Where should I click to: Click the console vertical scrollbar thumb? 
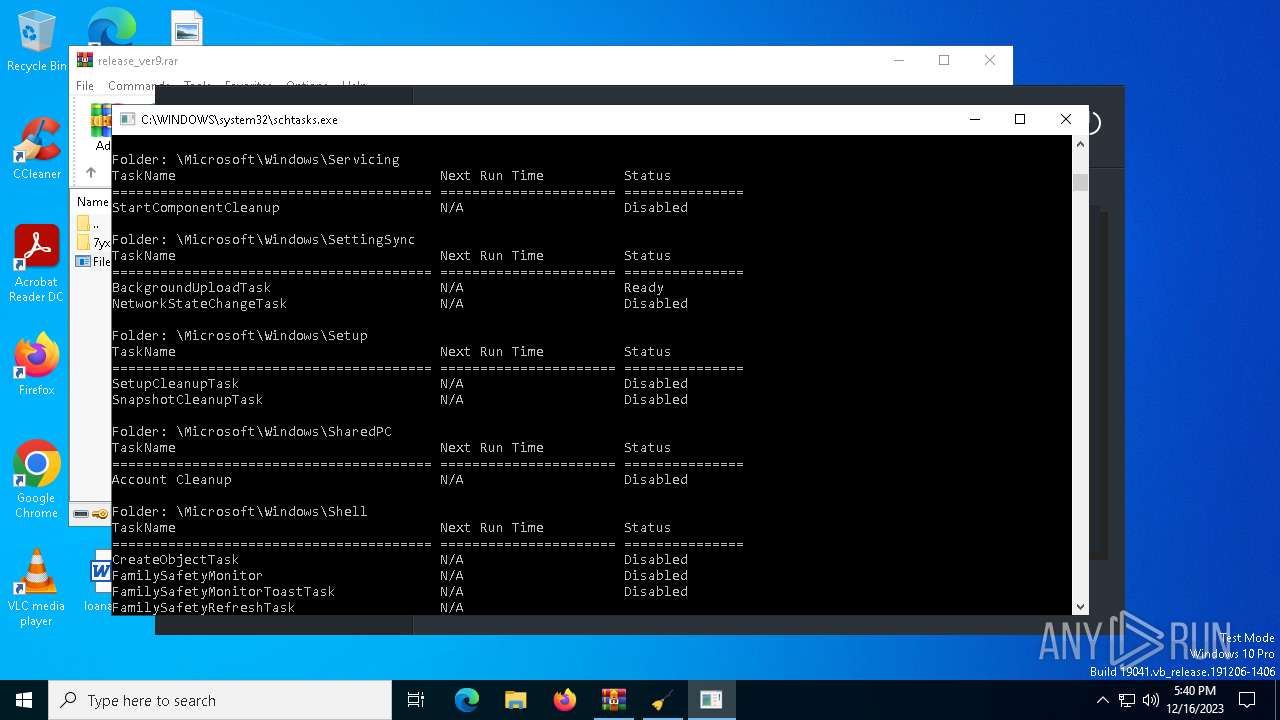tap(1080, 182)
